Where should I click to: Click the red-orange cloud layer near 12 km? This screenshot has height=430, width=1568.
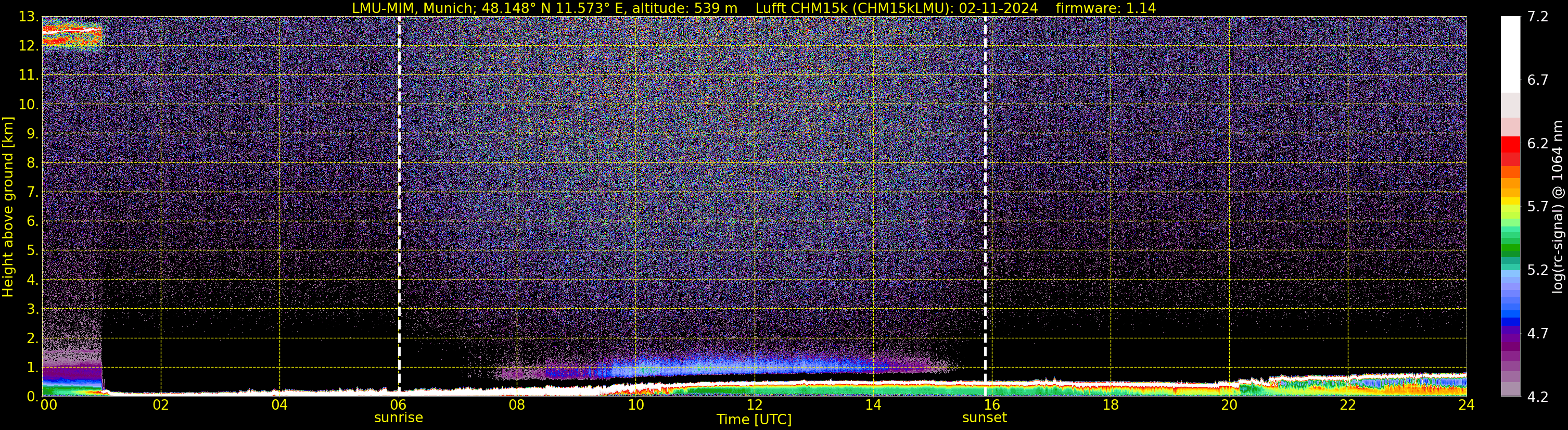pyautogui.click(x=72, y=35)
